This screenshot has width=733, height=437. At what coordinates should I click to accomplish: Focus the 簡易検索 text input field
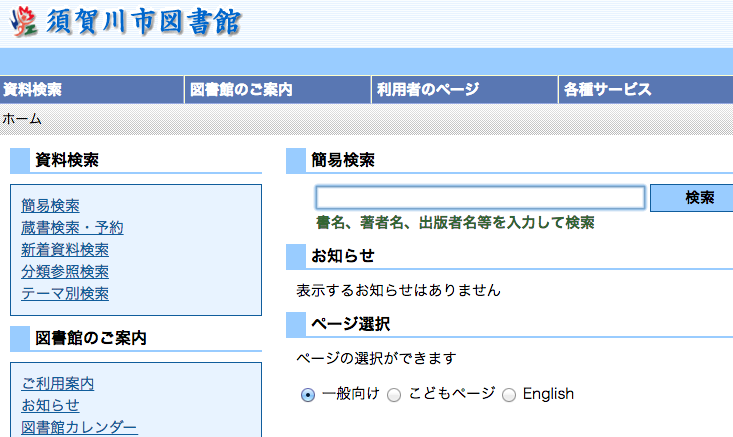[480, 197]
